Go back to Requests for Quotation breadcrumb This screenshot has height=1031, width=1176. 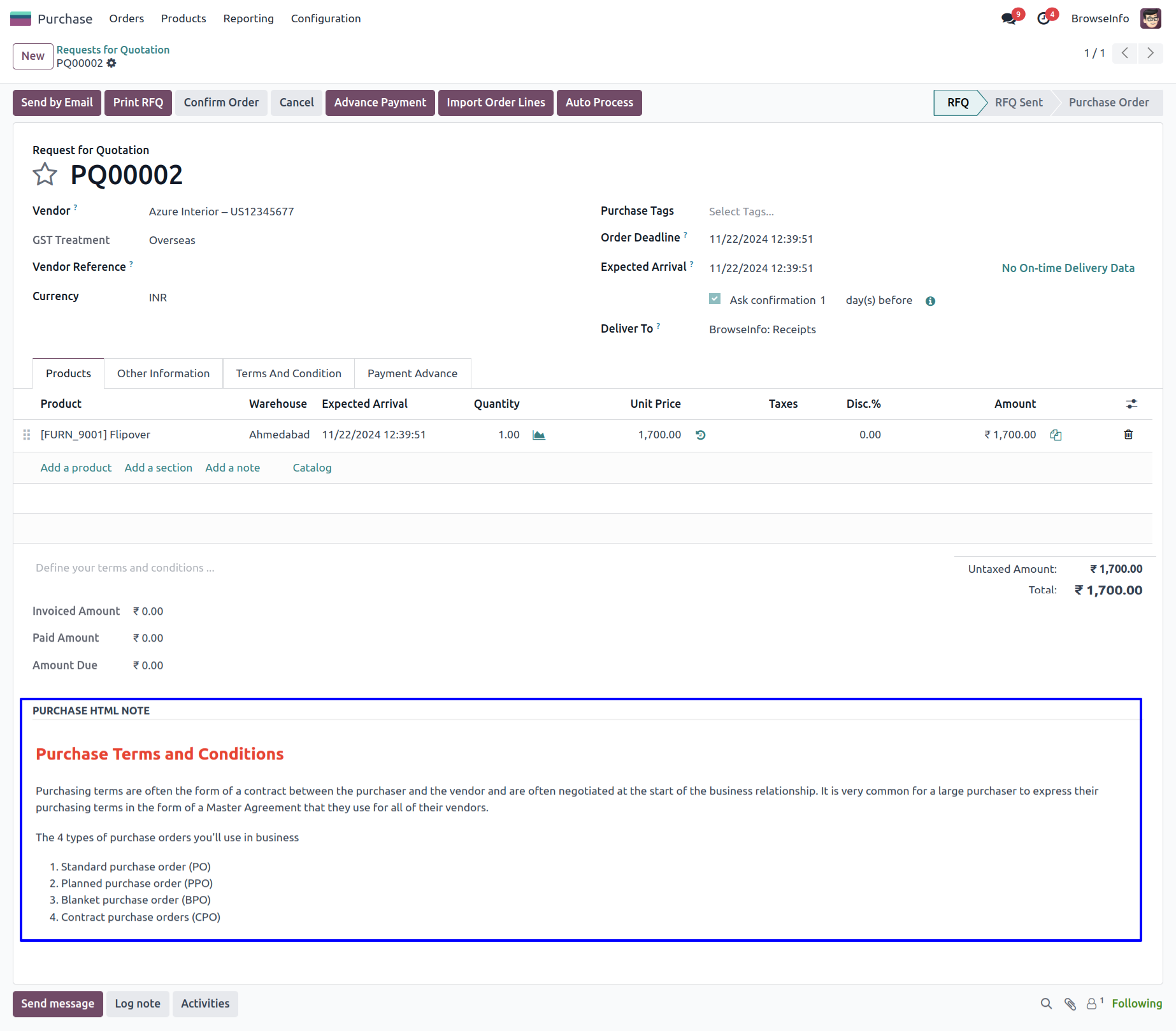[113, 50]
